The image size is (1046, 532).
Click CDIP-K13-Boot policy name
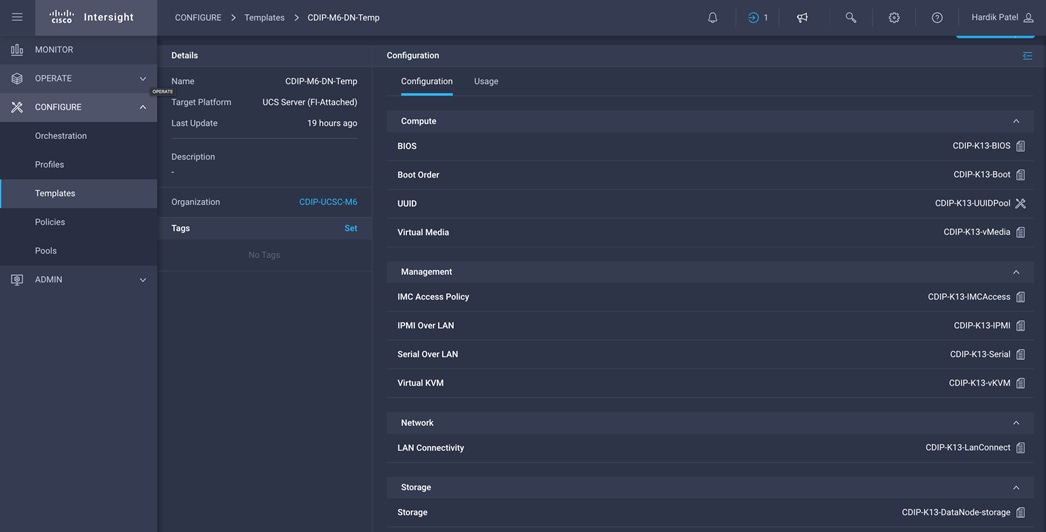tap(982, 175)
